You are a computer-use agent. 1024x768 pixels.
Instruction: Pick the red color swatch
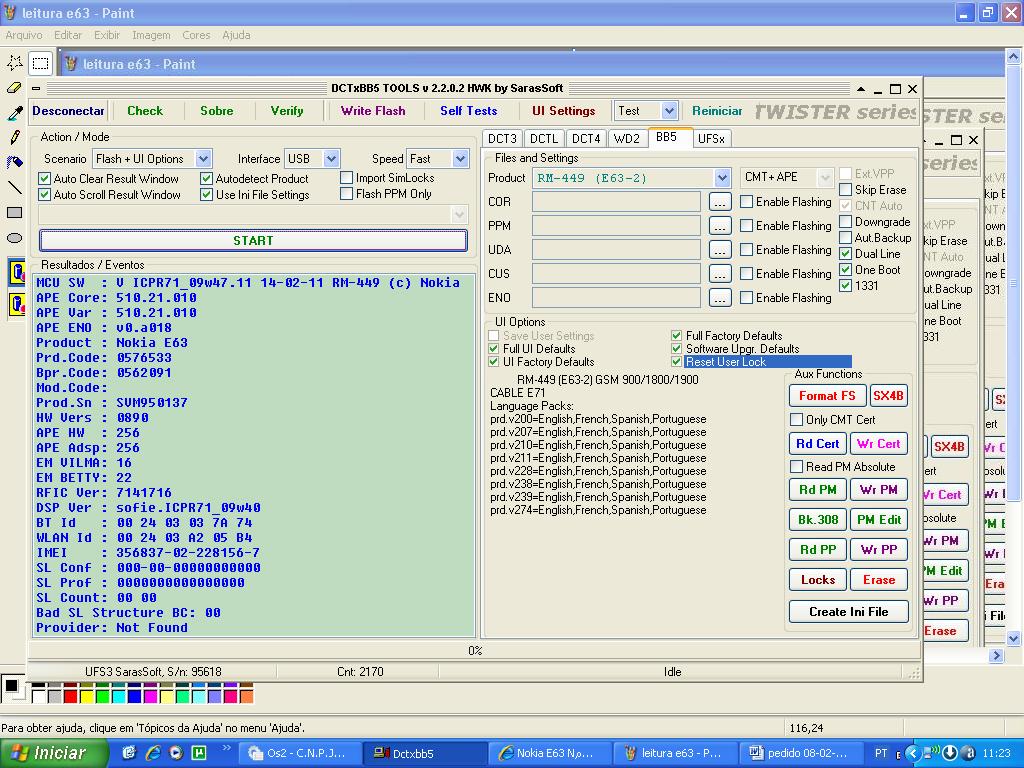tap(70, 695)
